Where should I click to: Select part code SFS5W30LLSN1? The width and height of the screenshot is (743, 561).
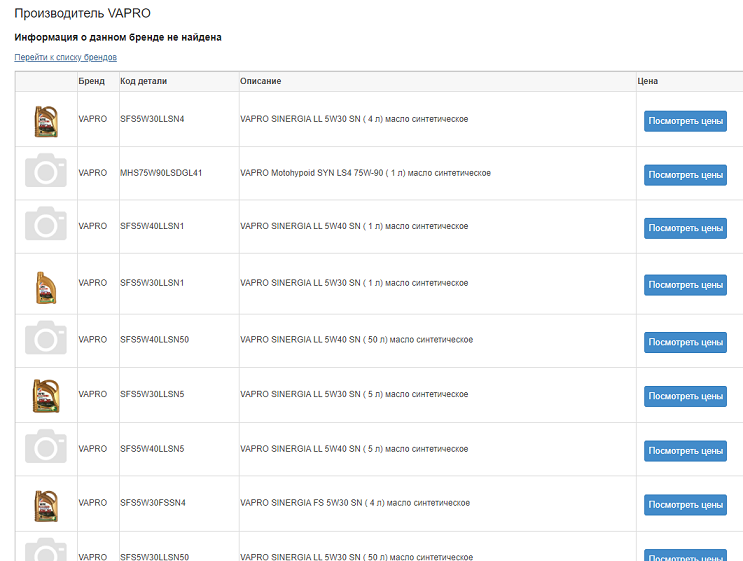click(x=152, y=283)
